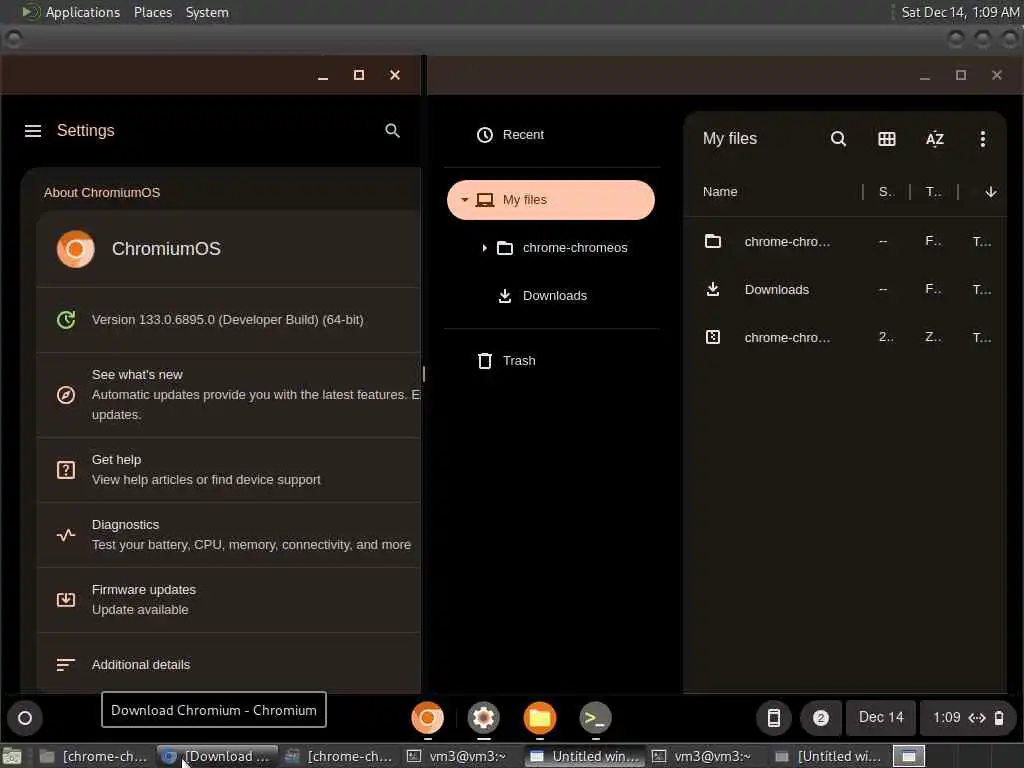
Task: Open See what's new entry
Action: pyautogui.click(x=229, y=394)
